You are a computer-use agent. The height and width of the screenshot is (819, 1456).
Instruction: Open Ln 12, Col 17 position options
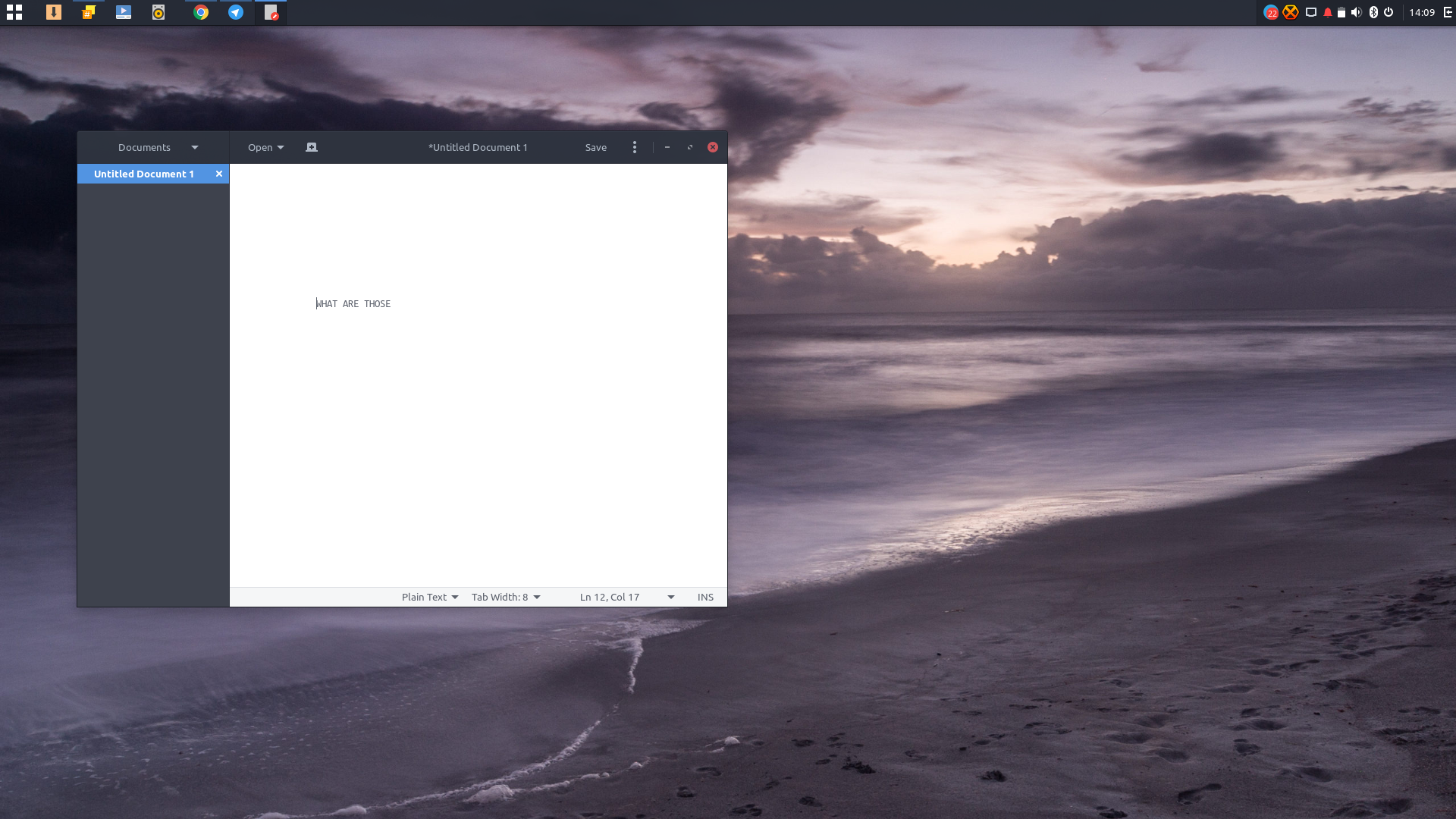[x=627, y=597]
